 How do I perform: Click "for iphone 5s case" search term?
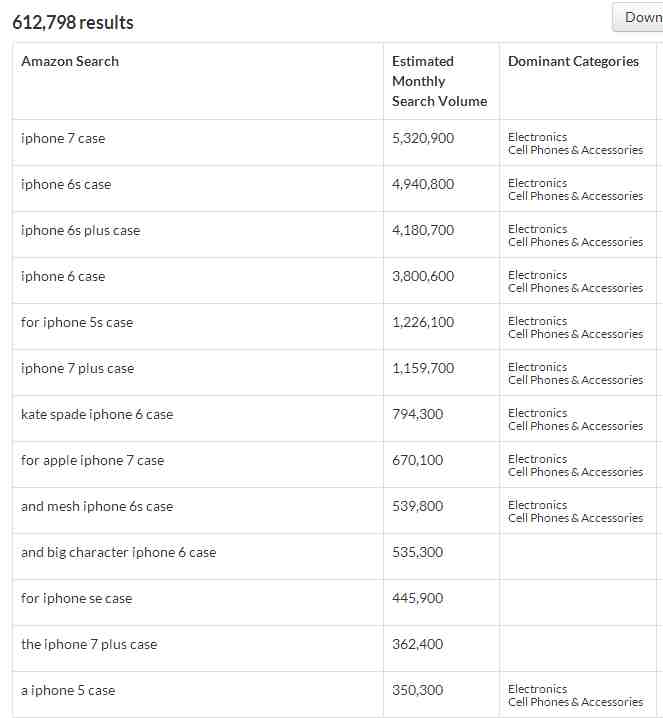pyautogui.click(x=77, y=322)
